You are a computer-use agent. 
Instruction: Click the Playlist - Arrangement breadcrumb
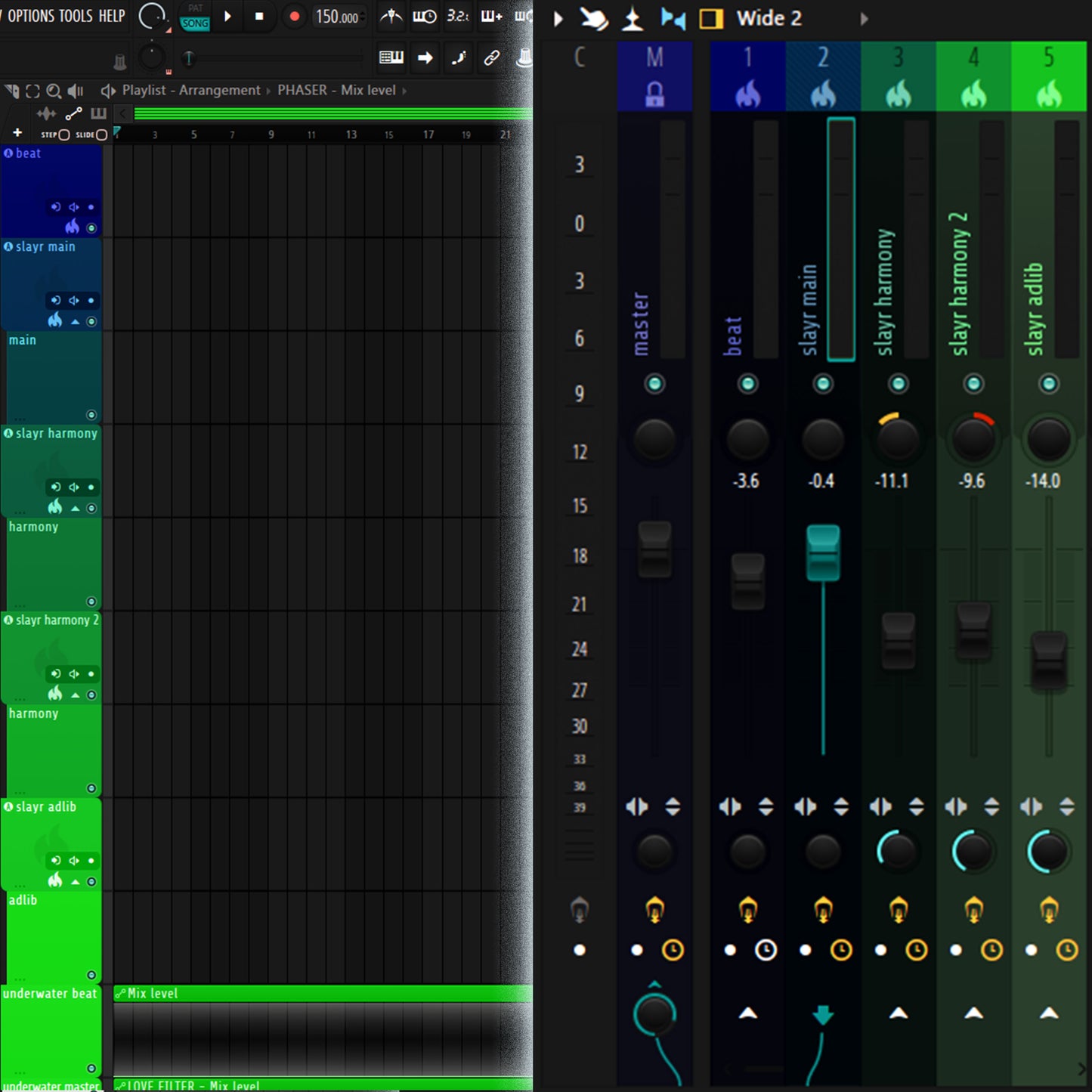191,90
